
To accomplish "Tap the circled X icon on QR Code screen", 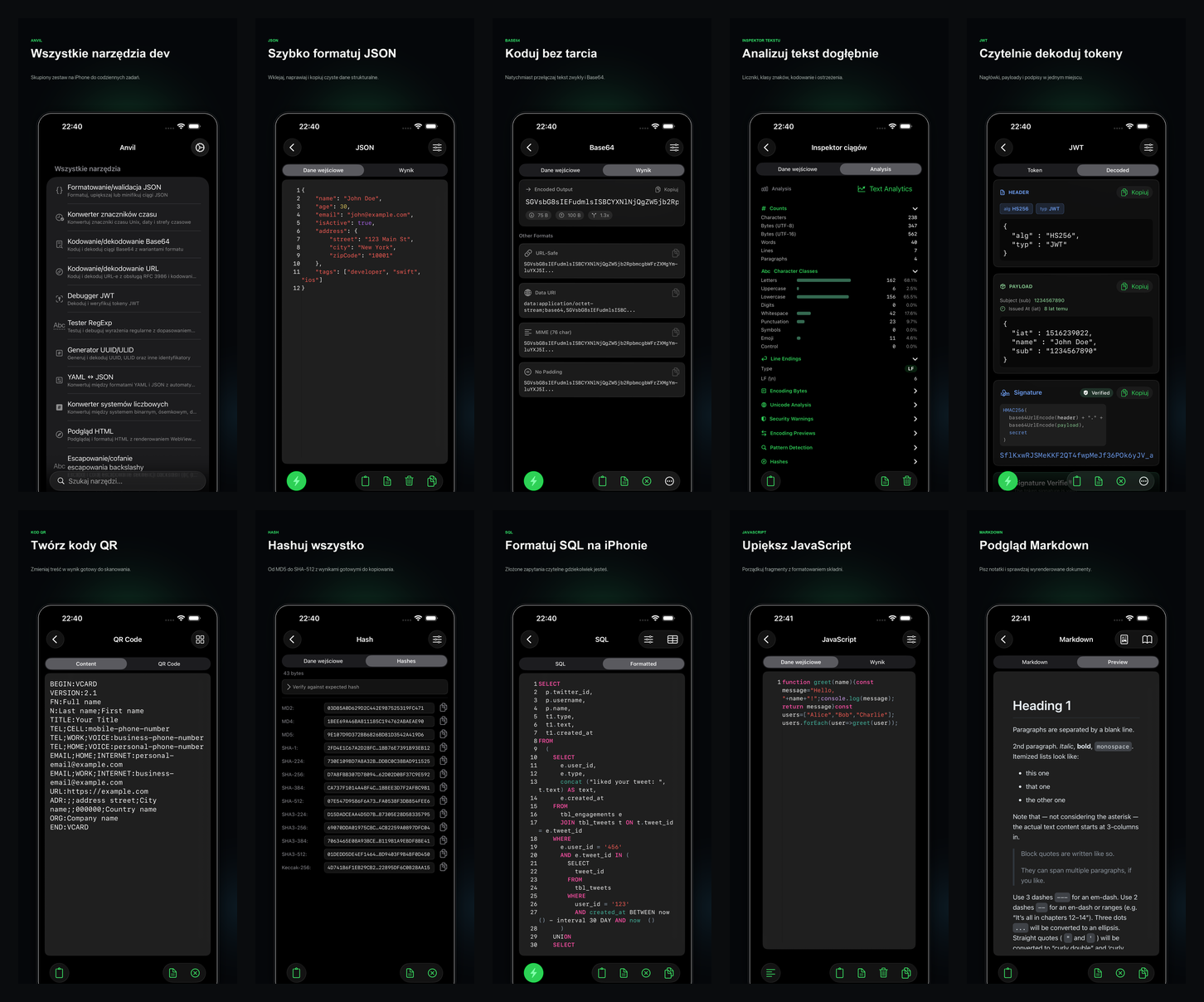I will 195,973.
